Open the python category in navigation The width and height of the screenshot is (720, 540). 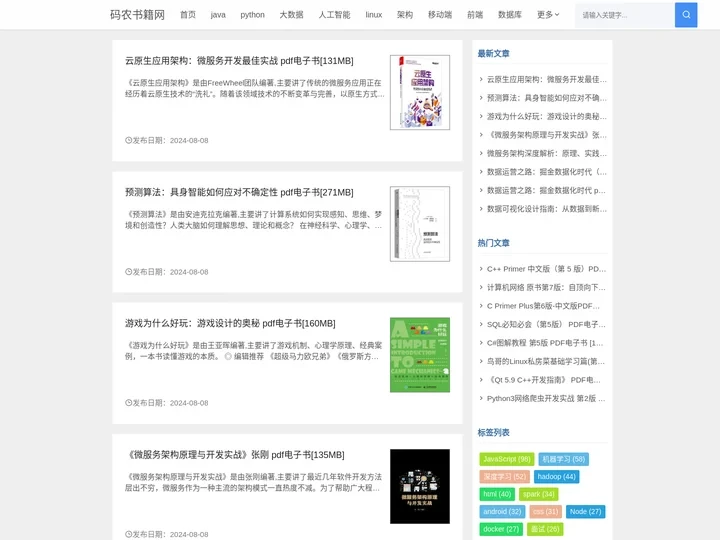[x=253, y=15]
